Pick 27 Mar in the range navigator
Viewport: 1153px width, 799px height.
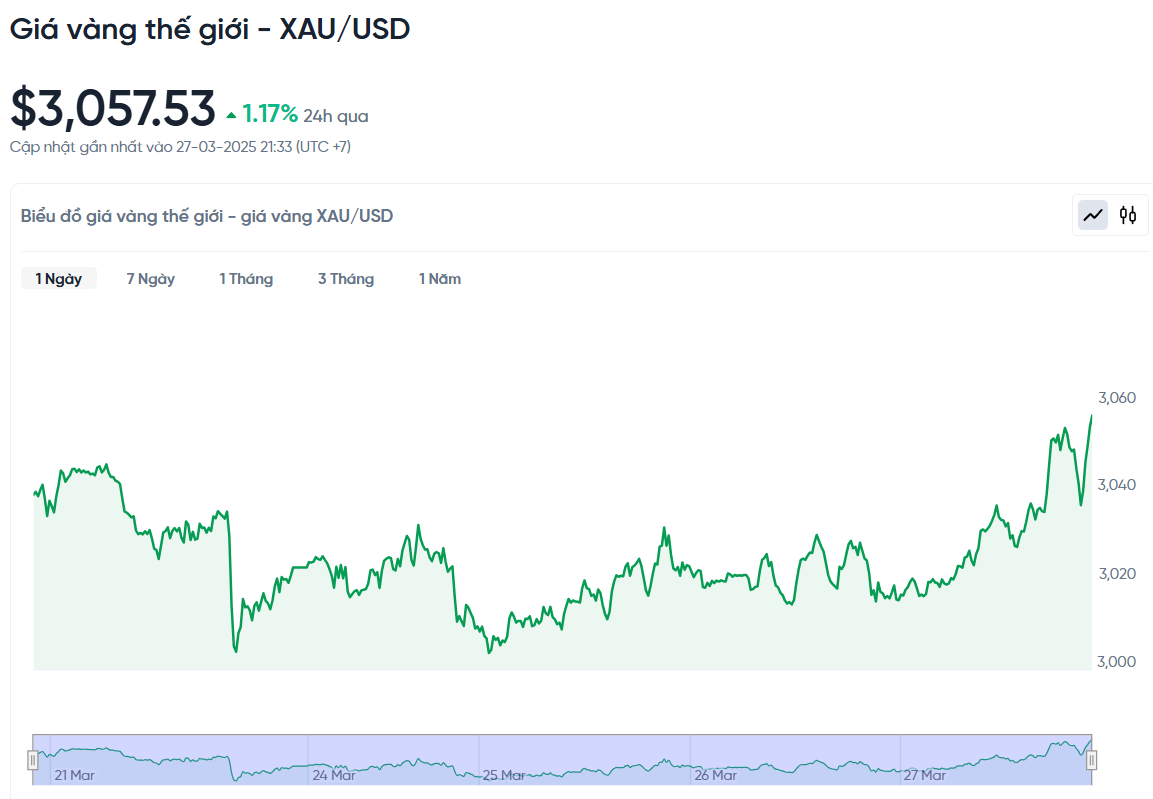point(925,775)
